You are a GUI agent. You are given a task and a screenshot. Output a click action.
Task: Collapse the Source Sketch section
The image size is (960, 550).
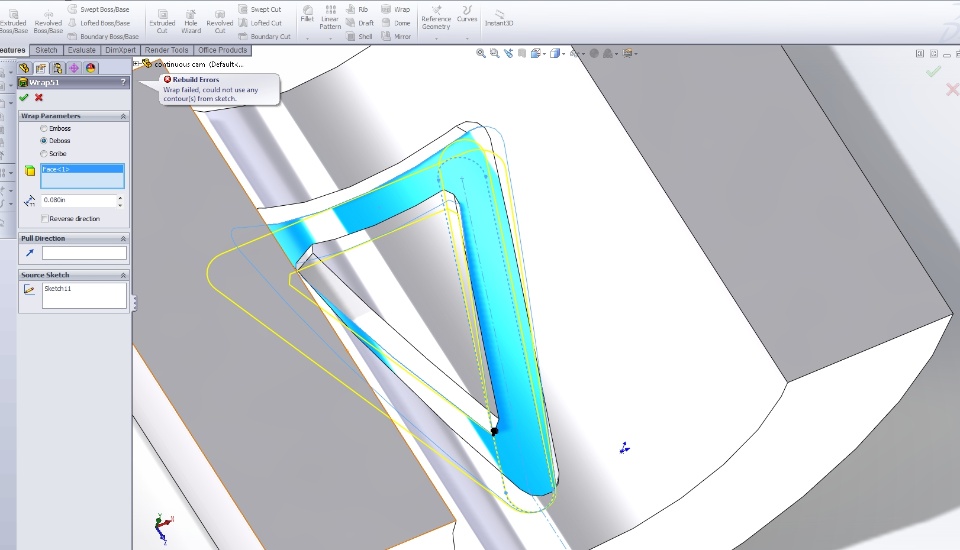123,275
